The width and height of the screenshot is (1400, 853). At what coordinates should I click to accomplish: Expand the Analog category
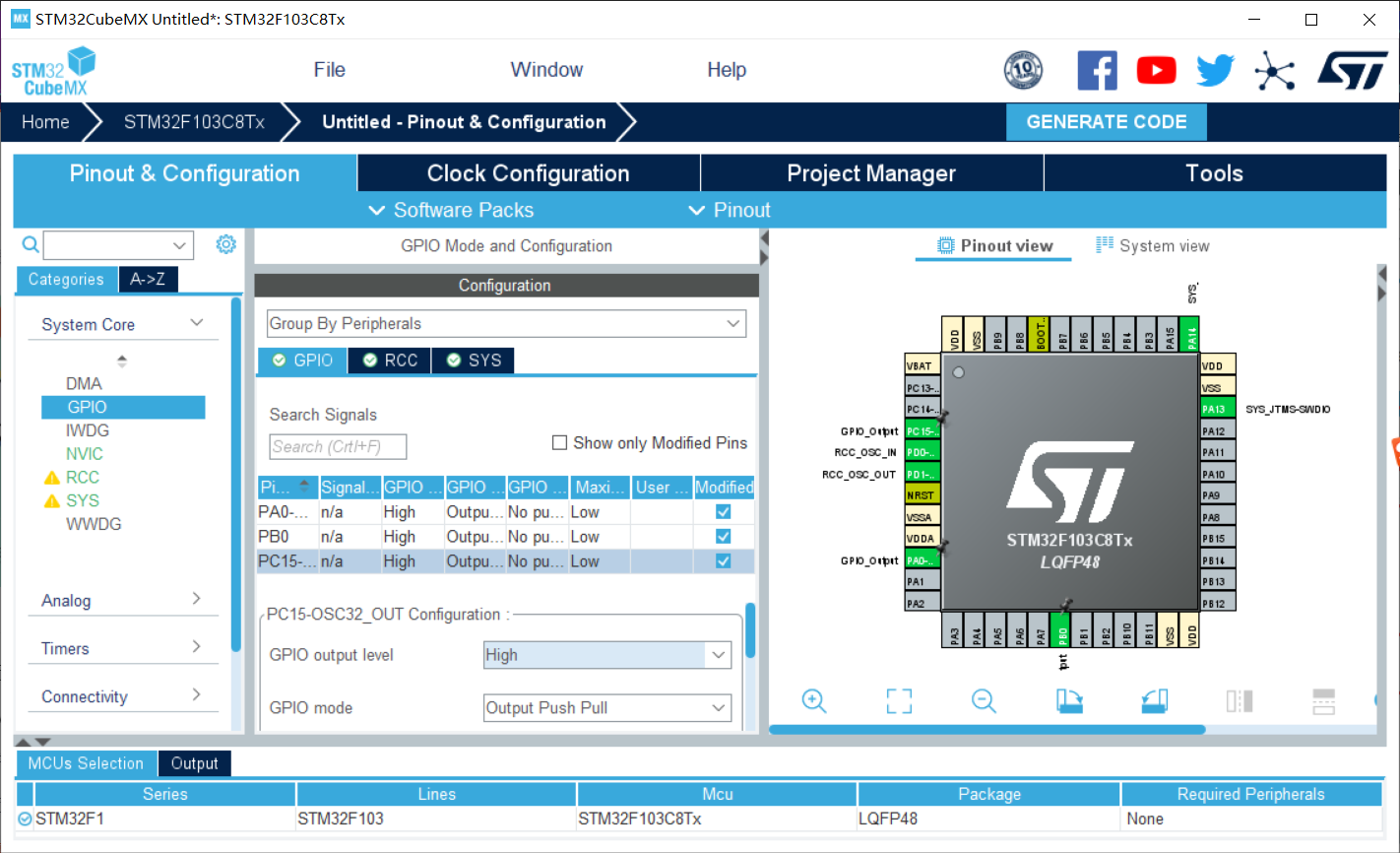click(x=197, y=599)
